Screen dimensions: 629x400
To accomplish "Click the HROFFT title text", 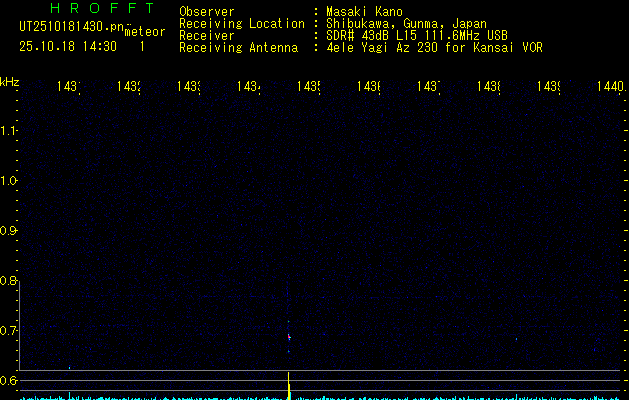I will point(102,8).
